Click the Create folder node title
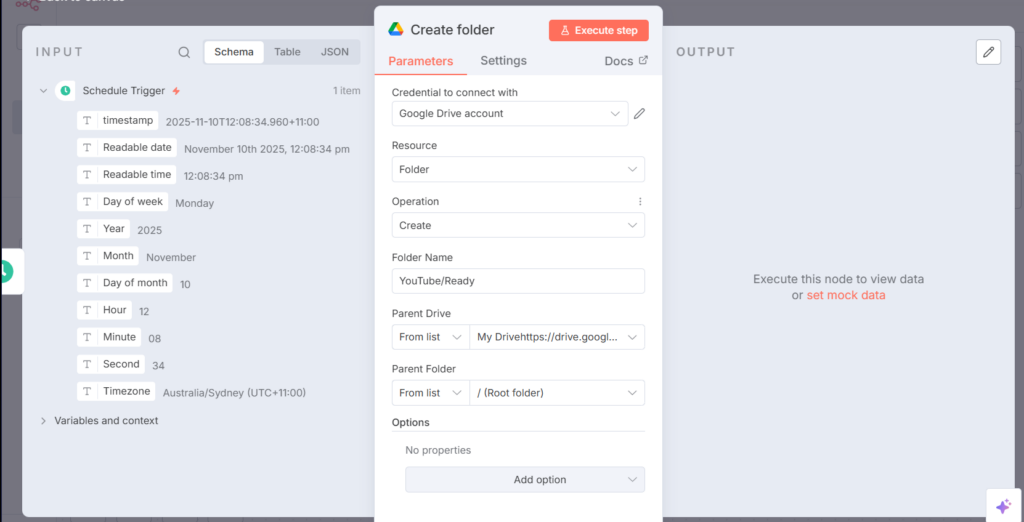The image size is (1024, 522). click(x=453, y=30)
